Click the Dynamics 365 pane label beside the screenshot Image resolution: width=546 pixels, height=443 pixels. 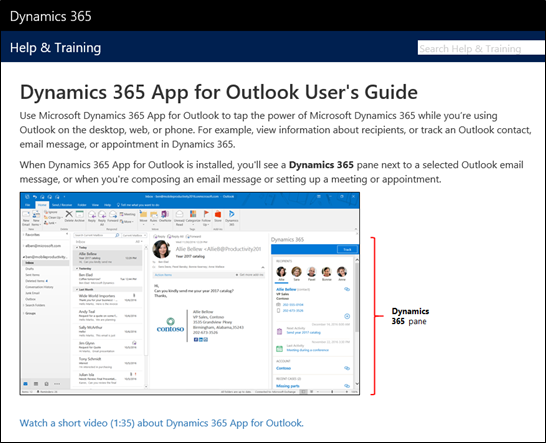[x=410, y=316]
